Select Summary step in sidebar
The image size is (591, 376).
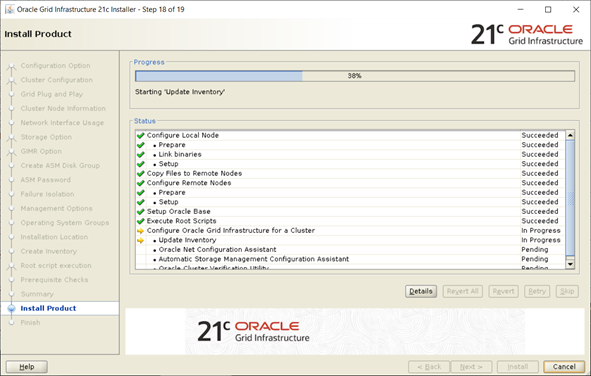[37, 294]
